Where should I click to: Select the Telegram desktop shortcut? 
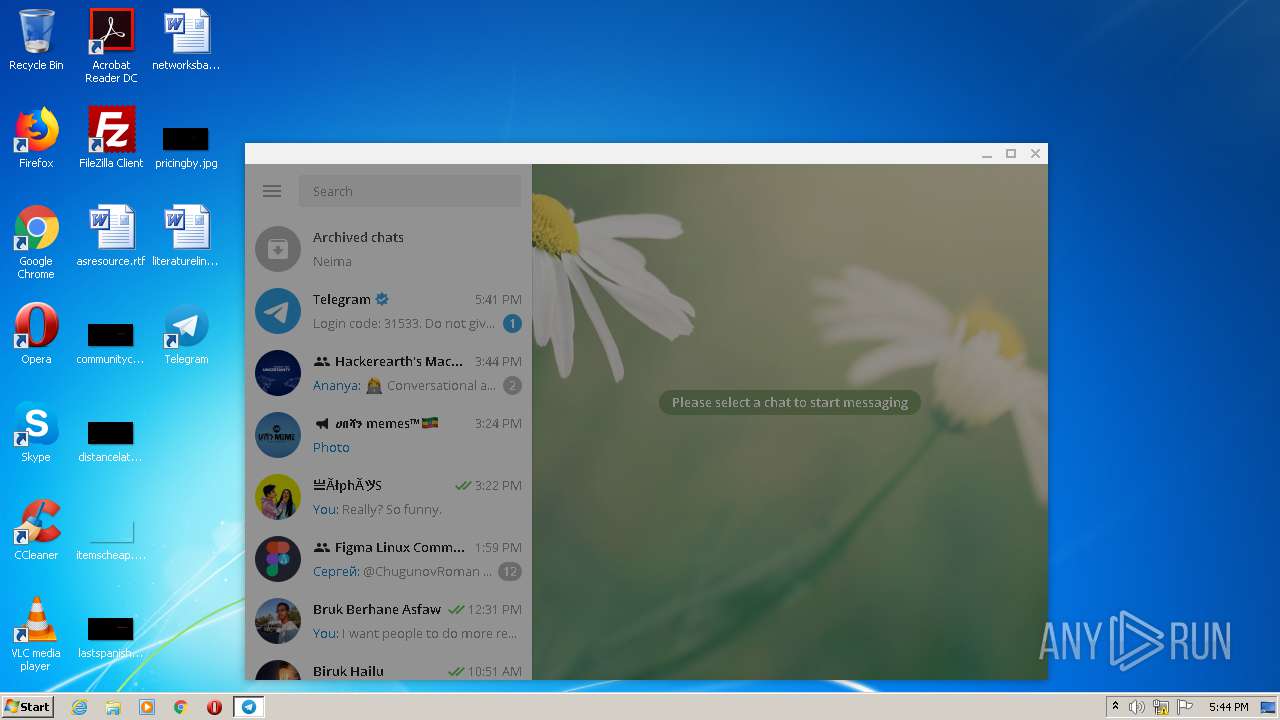coord(186,334)
